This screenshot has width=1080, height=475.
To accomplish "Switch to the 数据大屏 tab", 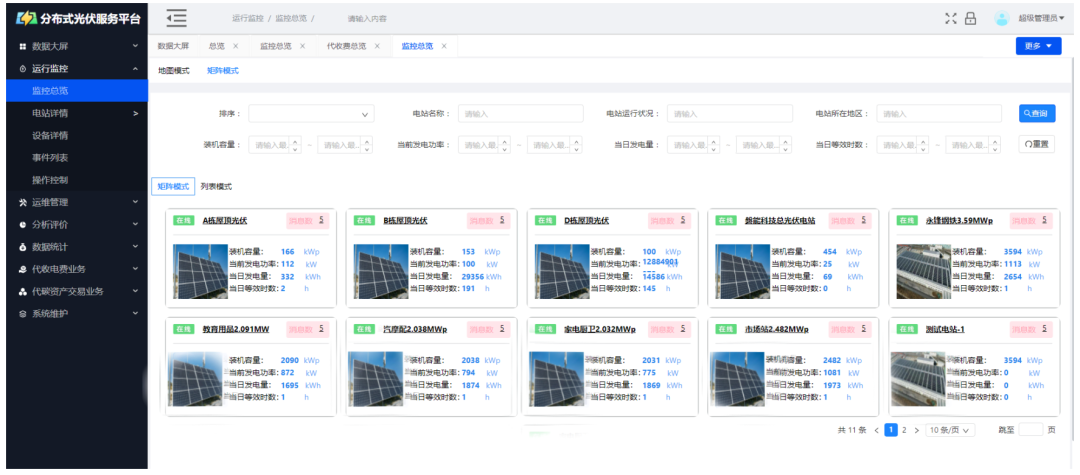I will pos(173,46).
